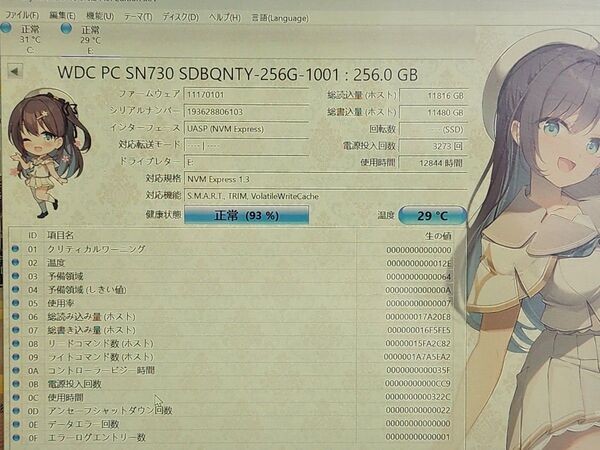Click the status icon for row 01
Image resolution: width=600 pixels, height=450 pixels.
point(15,249)
